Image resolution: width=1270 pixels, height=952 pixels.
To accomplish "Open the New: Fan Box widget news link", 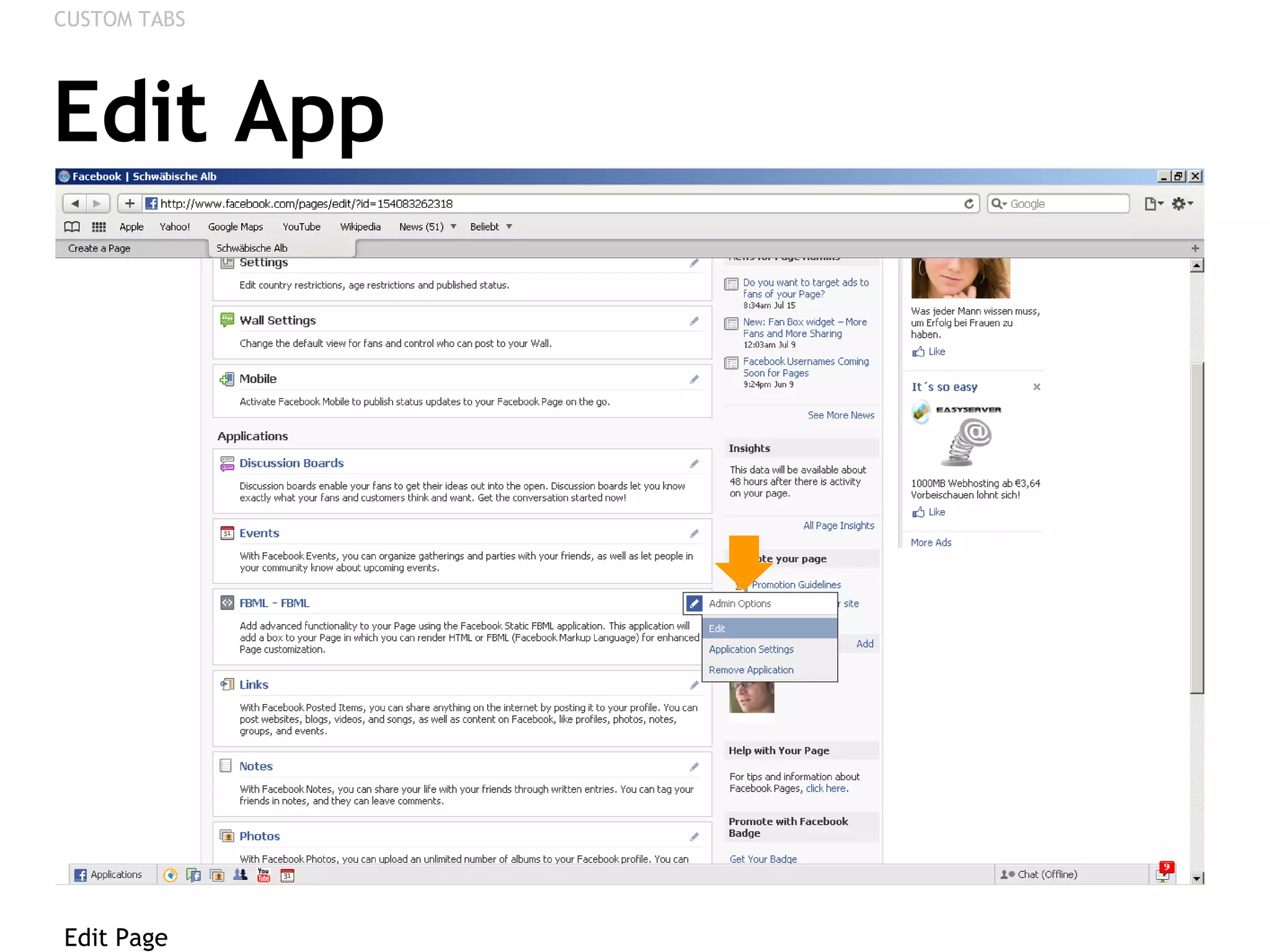I will (805, 327).
